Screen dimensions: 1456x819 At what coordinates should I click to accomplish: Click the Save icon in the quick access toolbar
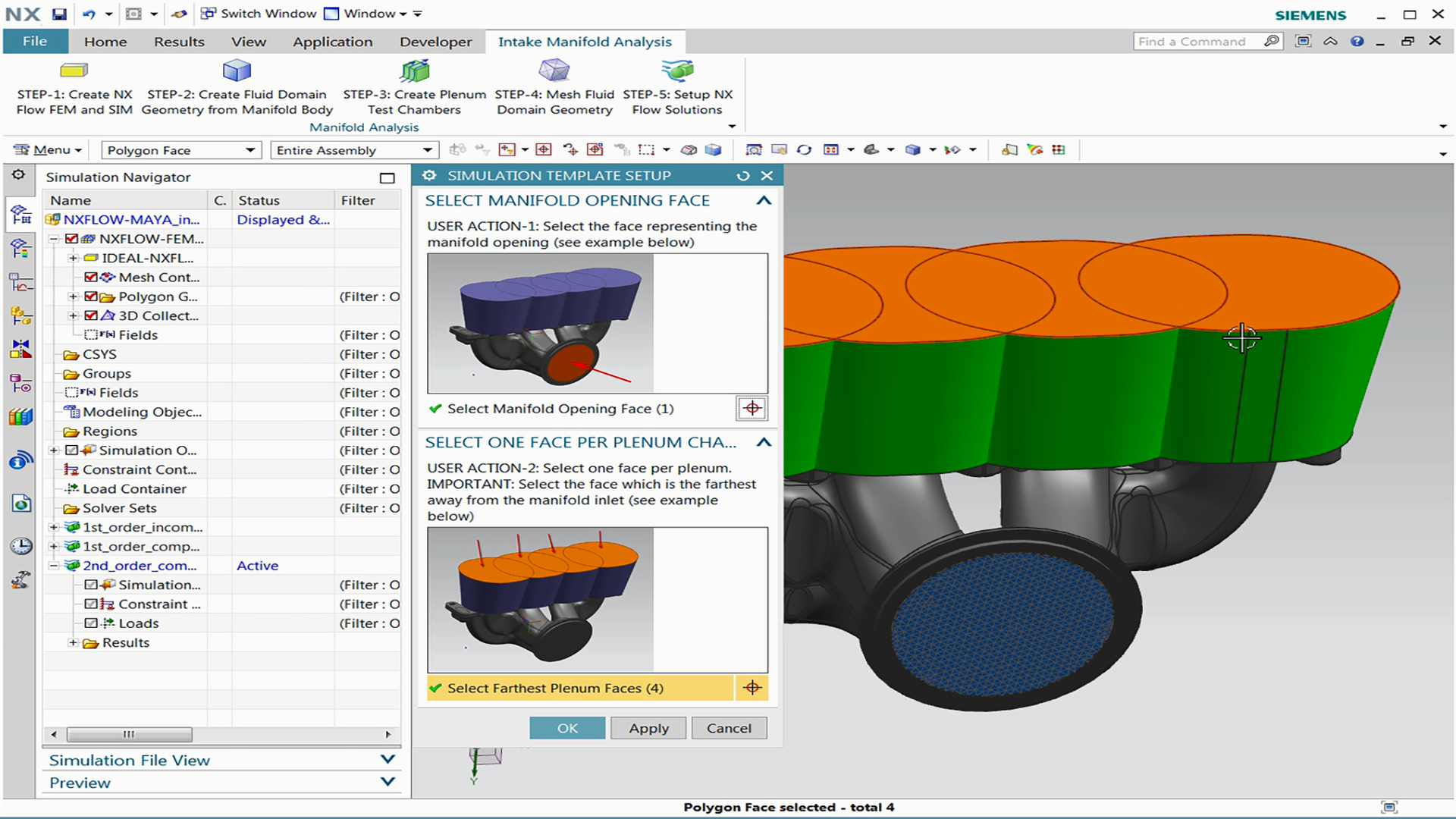(x=60, y=13)
